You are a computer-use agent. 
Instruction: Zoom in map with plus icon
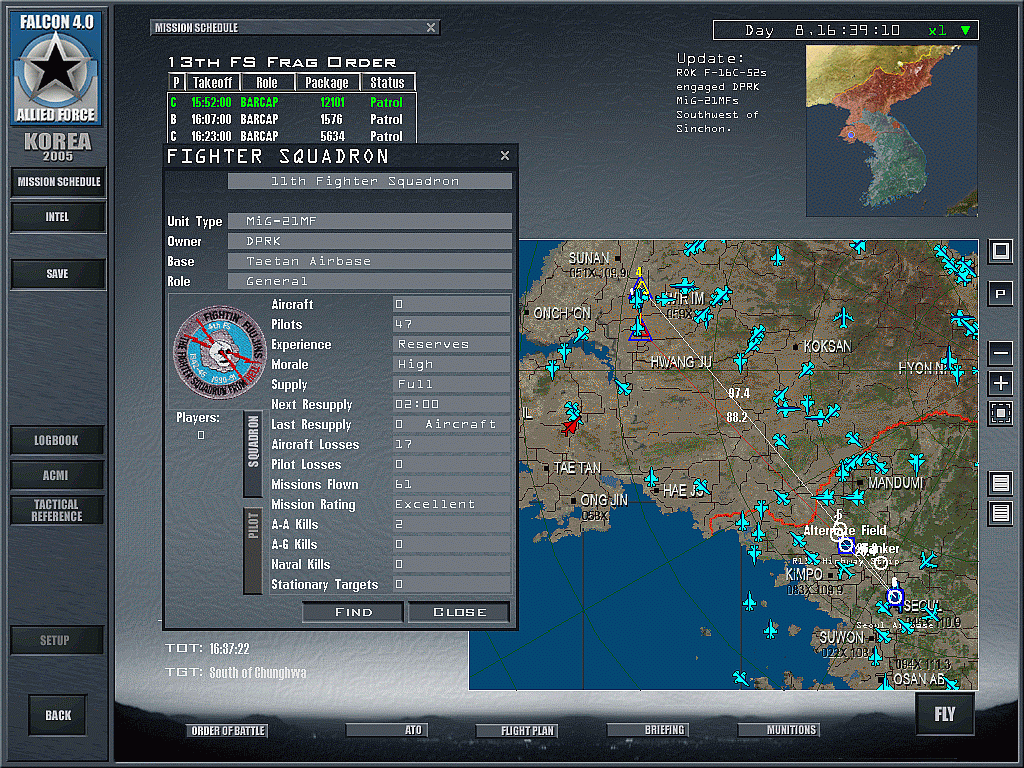[1000, 383]
